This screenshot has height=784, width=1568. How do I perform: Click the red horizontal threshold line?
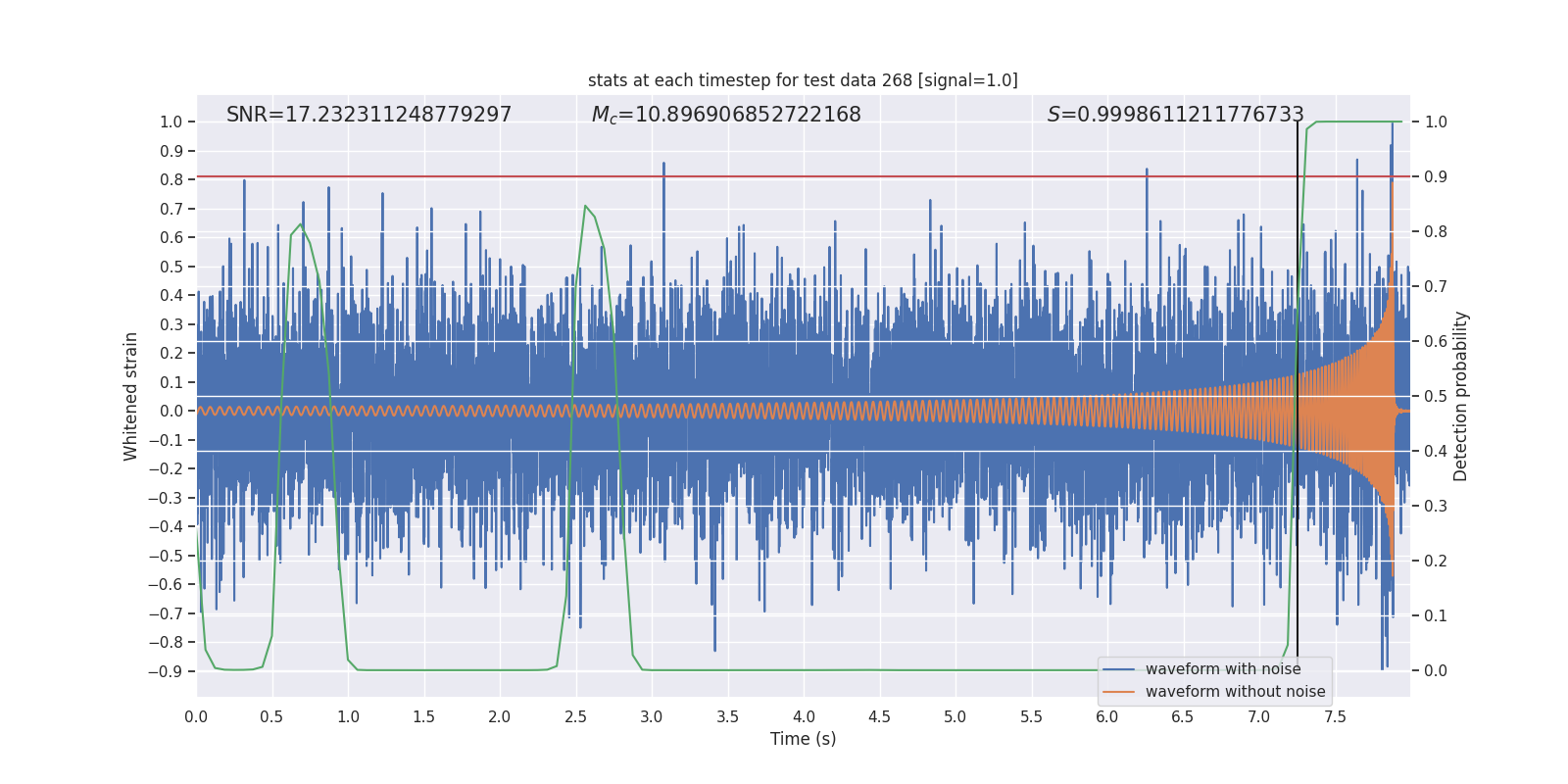[803, 176]
